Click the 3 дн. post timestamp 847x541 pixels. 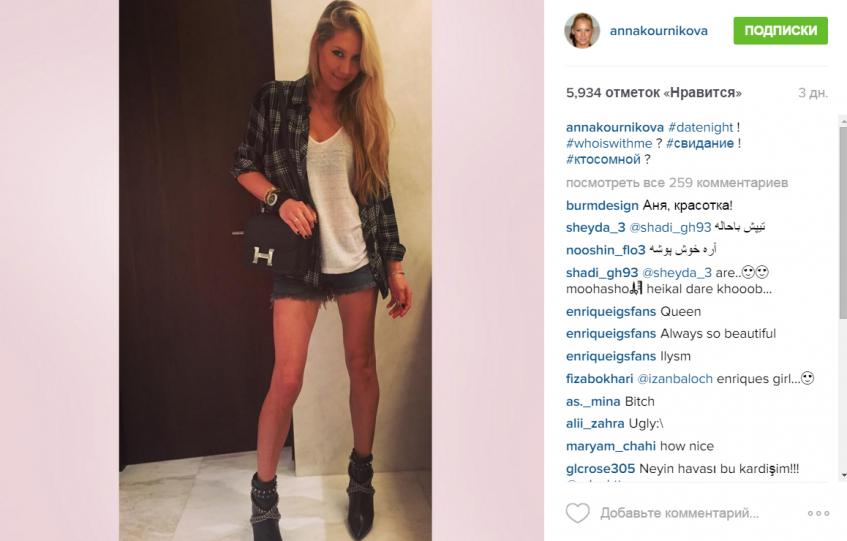[x=813, y=93]
